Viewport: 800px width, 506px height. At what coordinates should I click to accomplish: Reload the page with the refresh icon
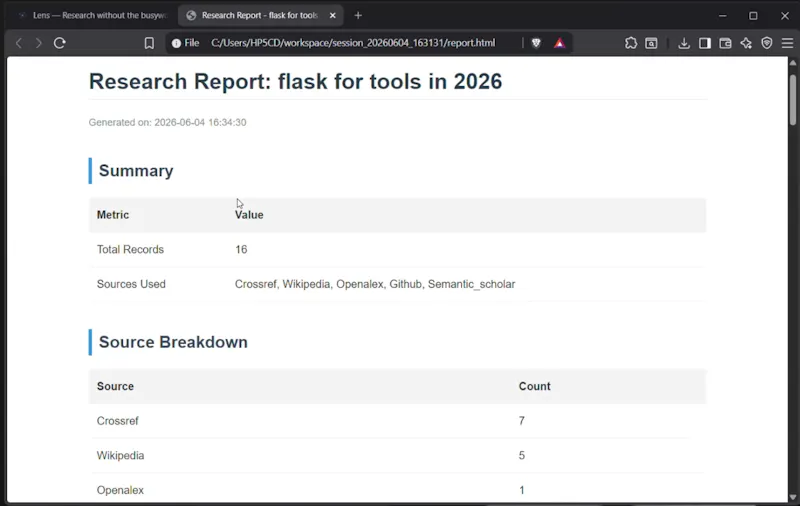(x=60, y=43)
